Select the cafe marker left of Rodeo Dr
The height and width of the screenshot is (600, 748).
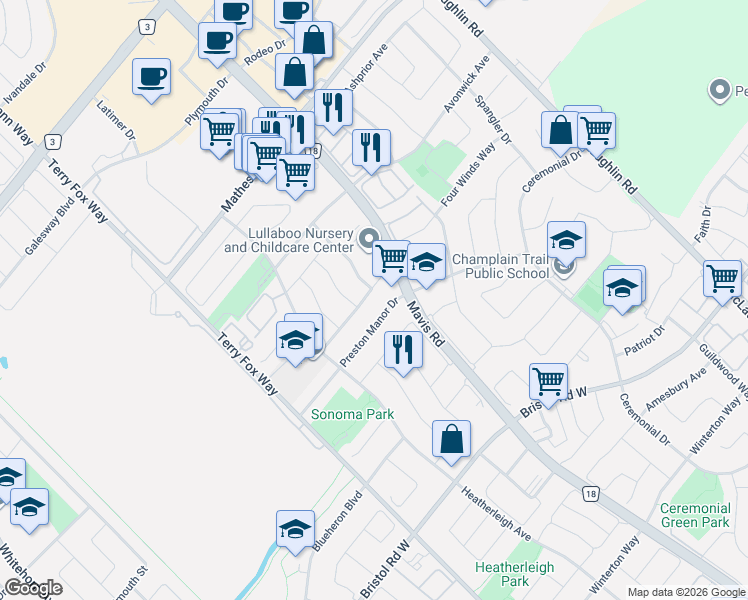coord(218,44)
